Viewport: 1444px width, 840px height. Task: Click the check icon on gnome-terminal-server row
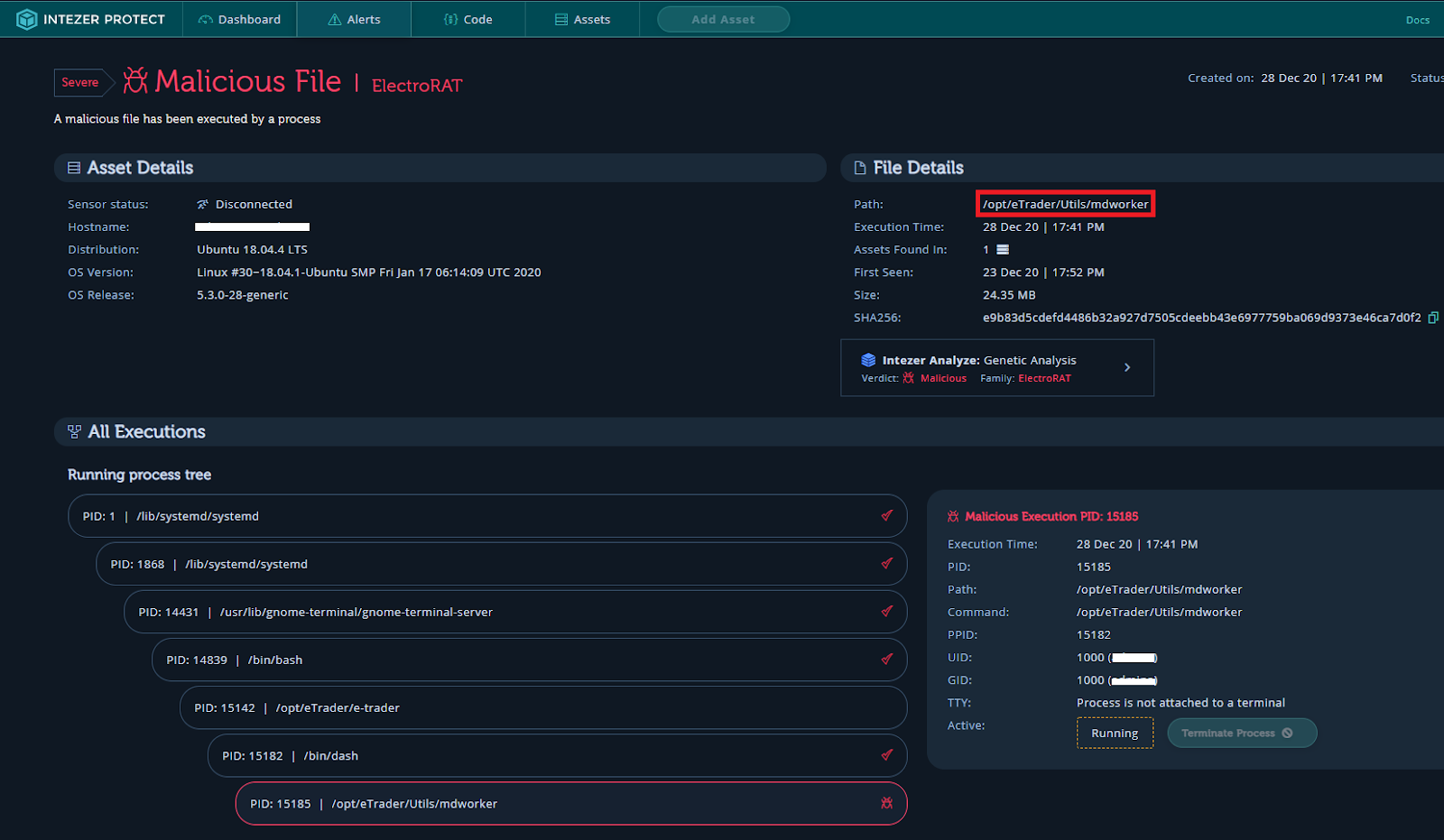coord(886,612)
